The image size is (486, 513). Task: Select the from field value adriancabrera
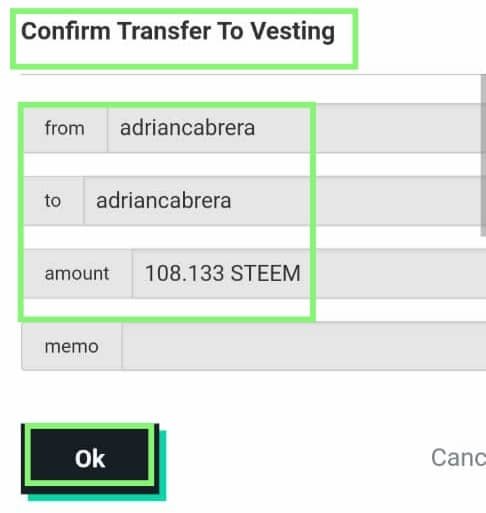tap(187, 128)
